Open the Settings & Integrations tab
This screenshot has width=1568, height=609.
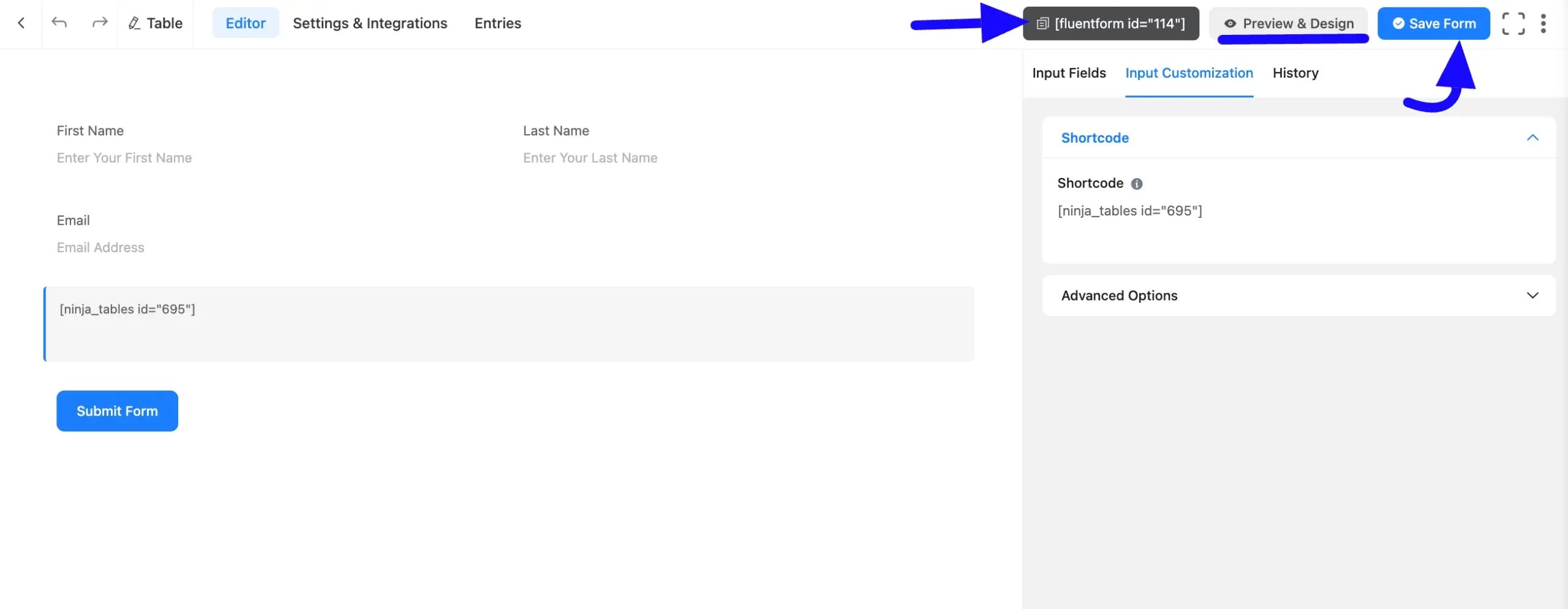pyautogui.click(x=370, y=23)
